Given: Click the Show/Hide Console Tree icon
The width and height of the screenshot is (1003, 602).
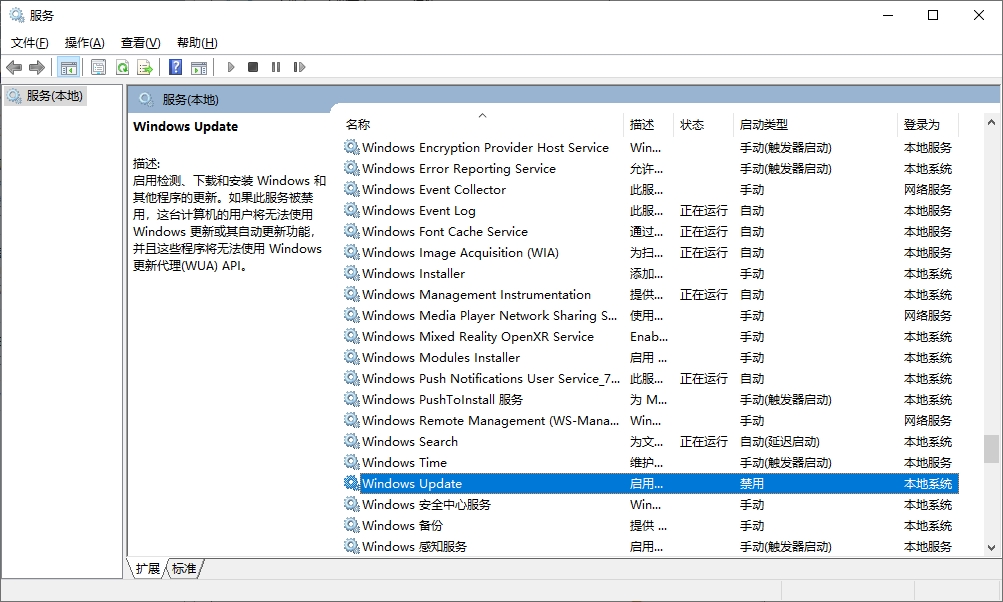Looking at the screenshot, I should [69, 67].
